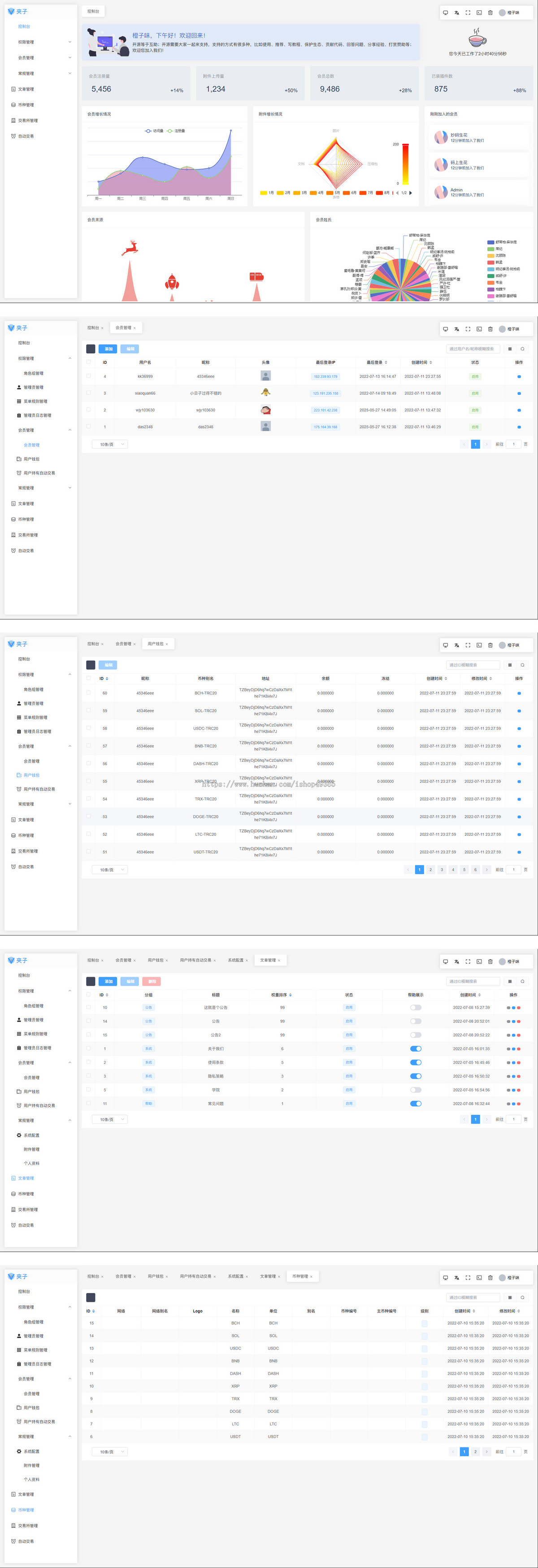Viewport: 538px width, 1568px height.
Task: Click dark refresh button on the 币种管理 page
Action: (x=91, y=1297)
